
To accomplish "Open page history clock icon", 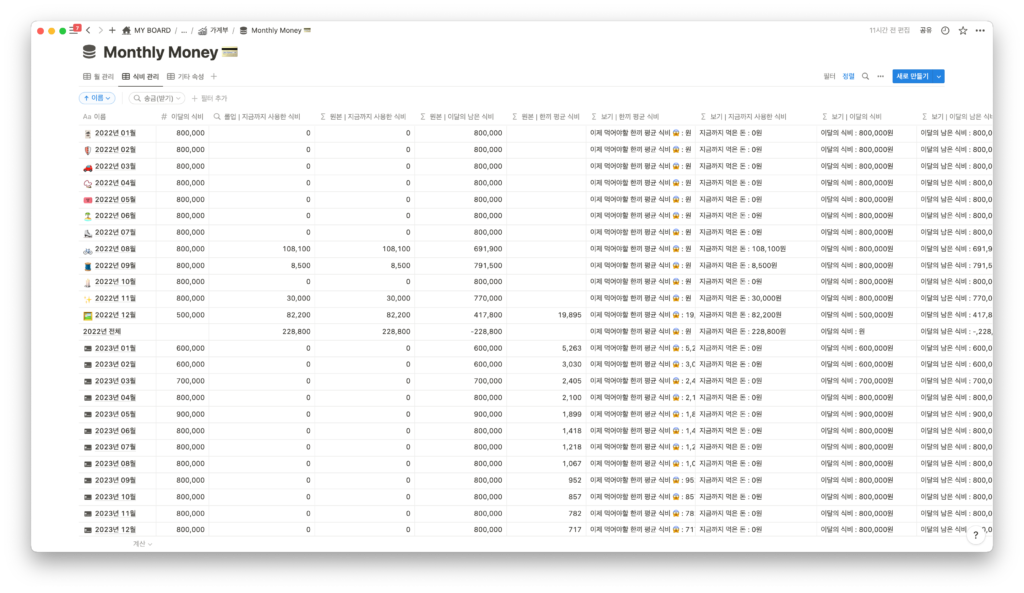I will 945,31.
